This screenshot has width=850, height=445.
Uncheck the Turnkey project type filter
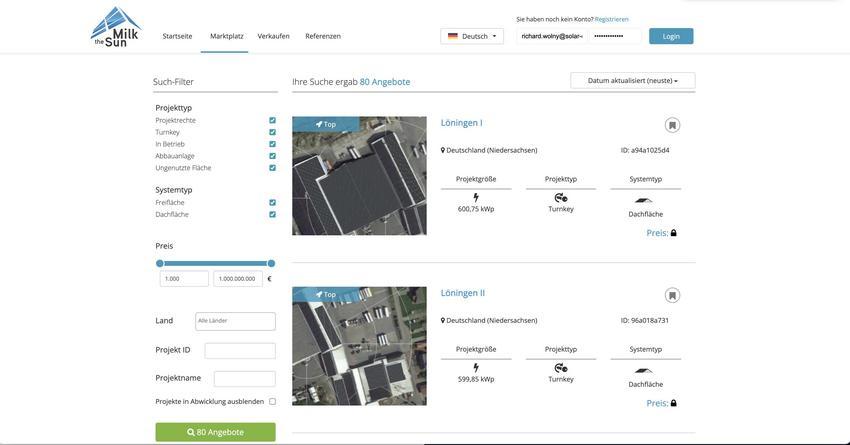click(272, 132)
